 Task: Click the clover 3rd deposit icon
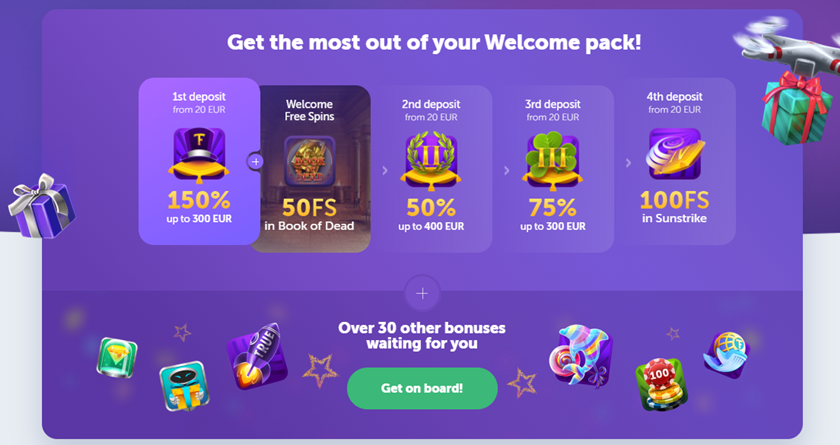552,161
